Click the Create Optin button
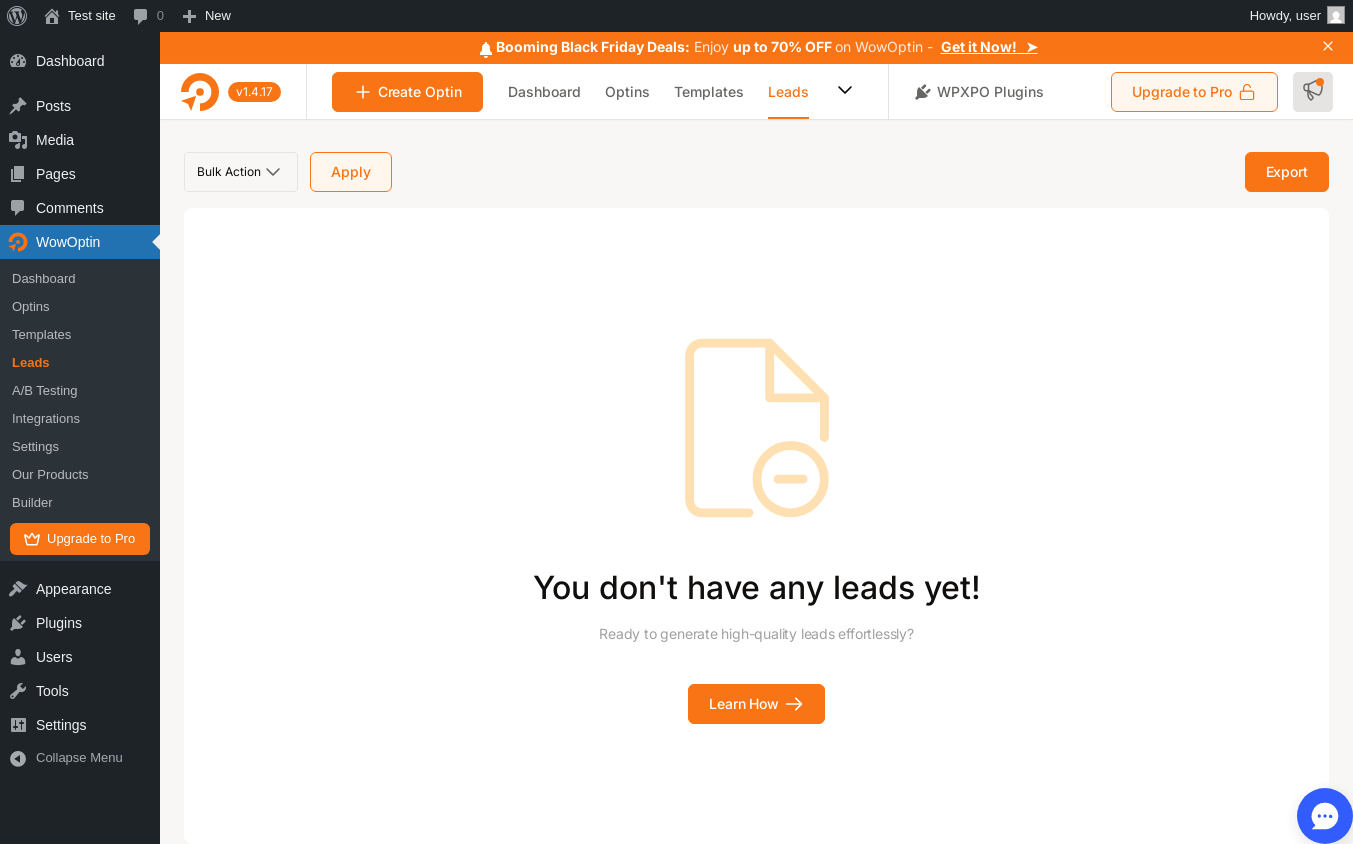1353x844 pixels. 407,92
